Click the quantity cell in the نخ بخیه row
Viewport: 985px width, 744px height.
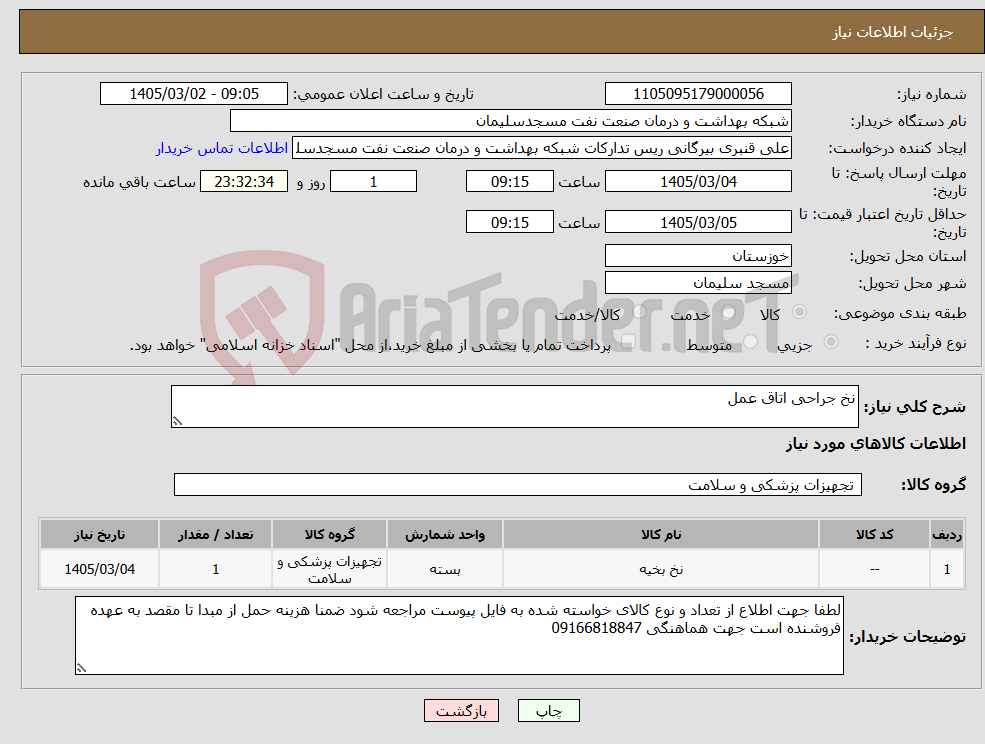tap(215, 569)
